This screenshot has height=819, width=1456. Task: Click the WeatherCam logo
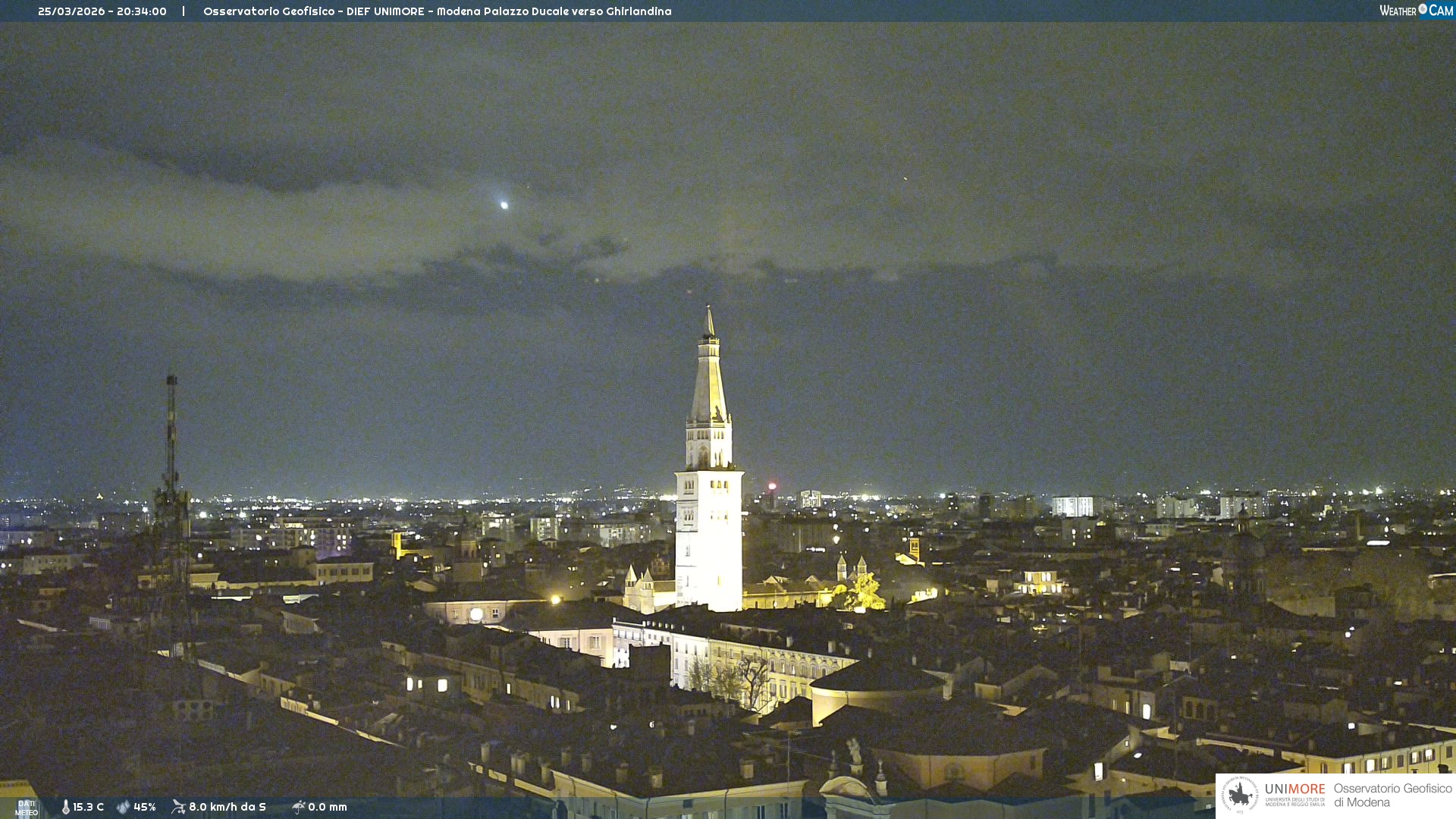(x=1415, y=11)
